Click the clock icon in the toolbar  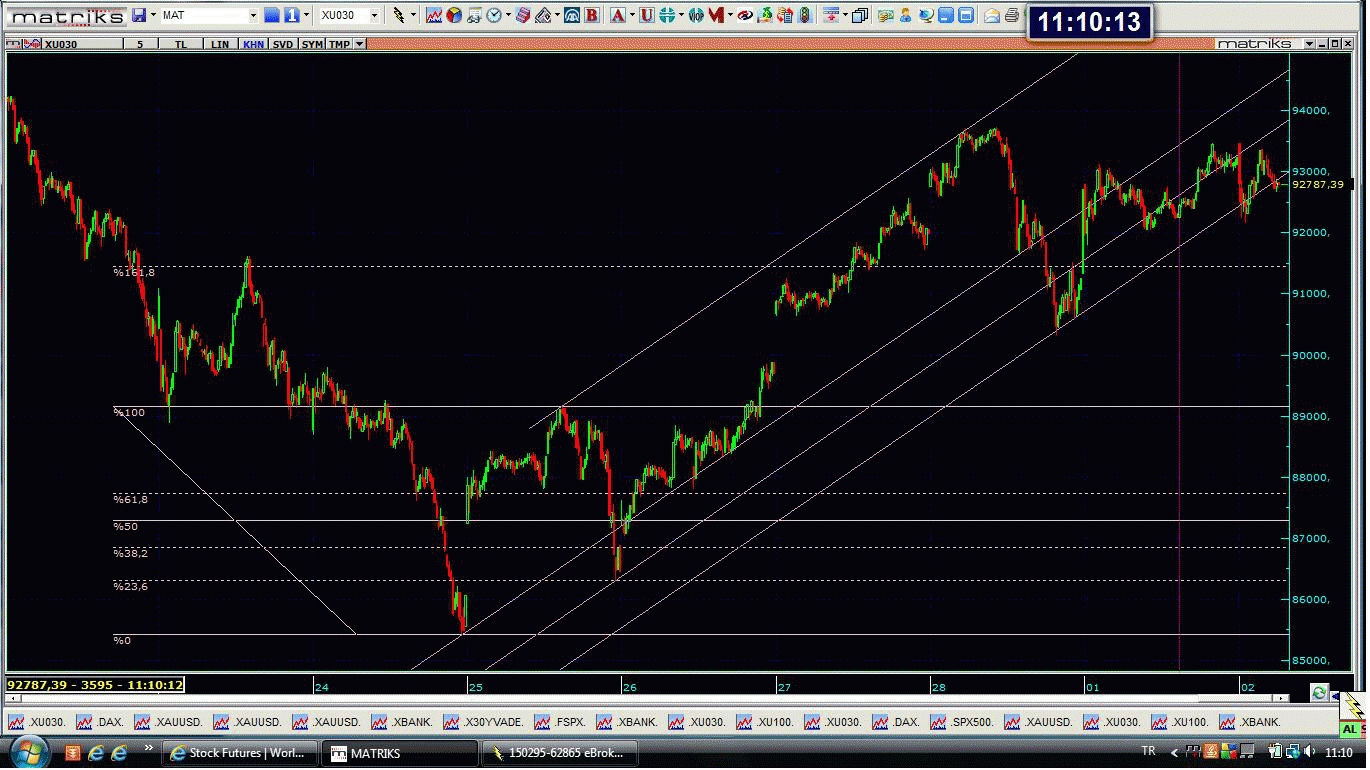(x=495, y=15)
